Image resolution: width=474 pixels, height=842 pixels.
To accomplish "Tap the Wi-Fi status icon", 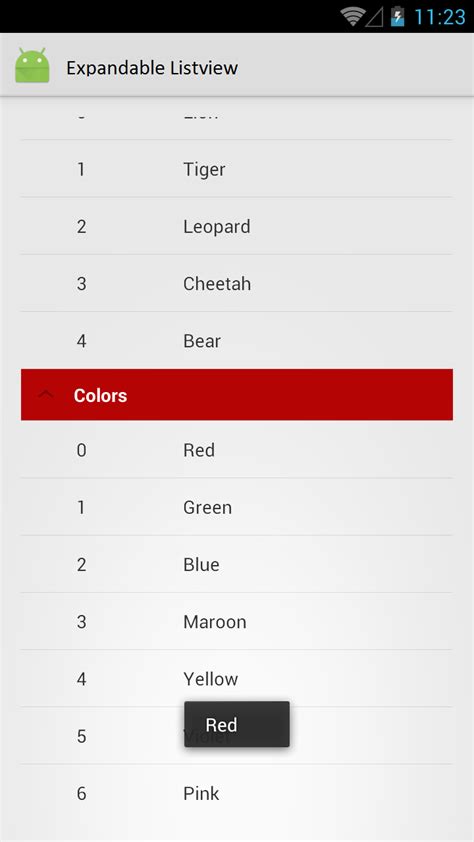I will [x=352, y=17].
